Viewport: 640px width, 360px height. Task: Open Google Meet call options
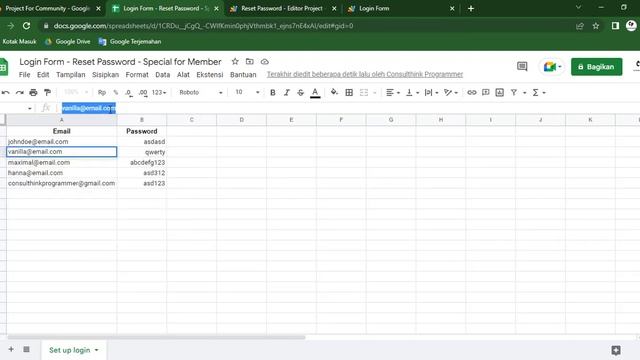click(553, 67)
